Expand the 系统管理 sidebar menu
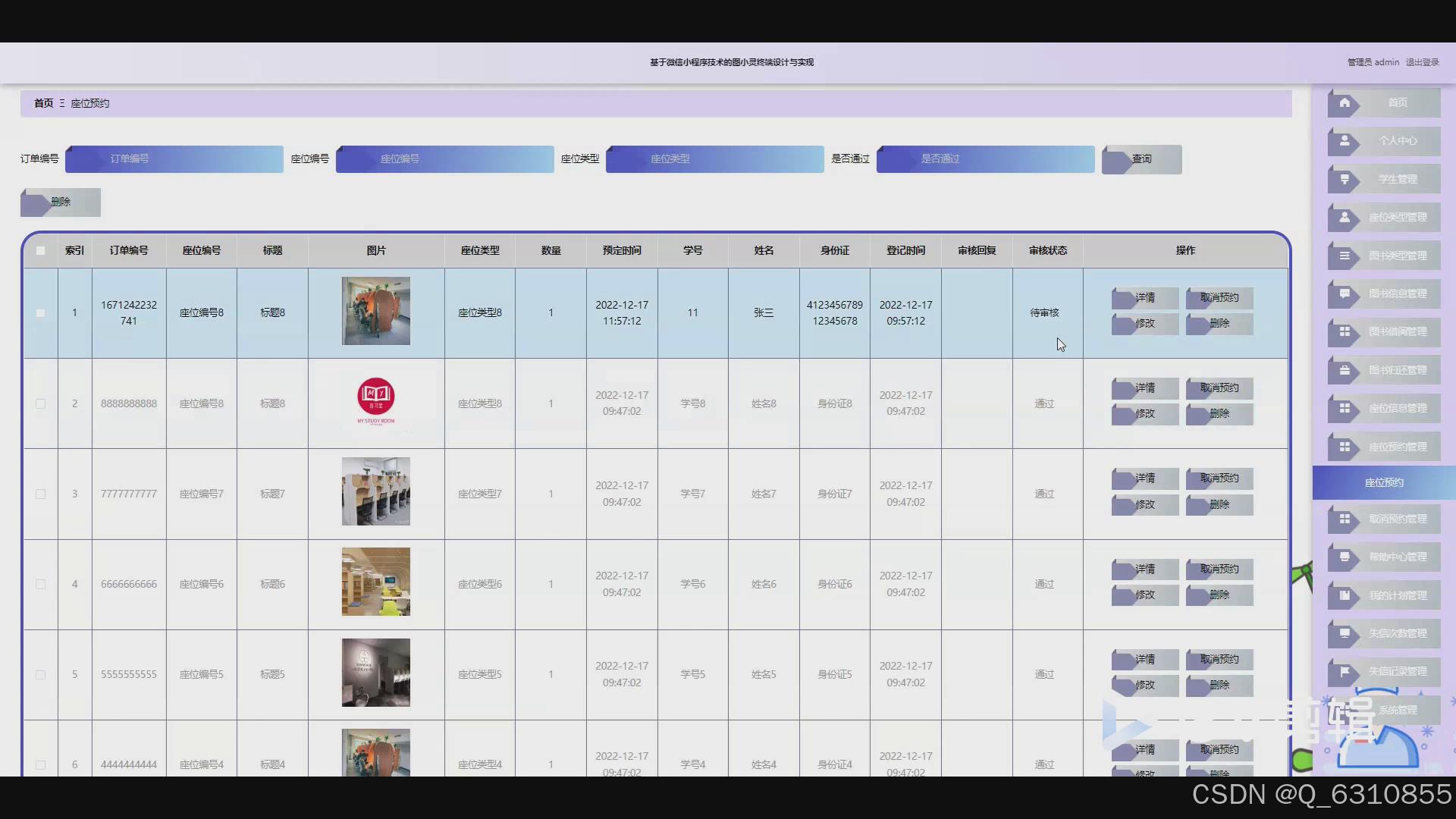Viewport: 1456px width, 819px height. [x=1397, y=710]
